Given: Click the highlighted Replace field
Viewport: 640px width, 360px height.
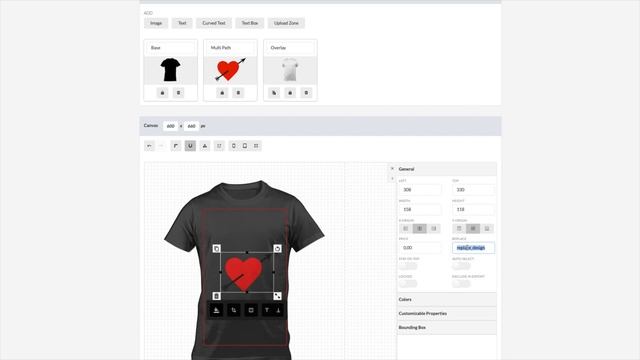Looking at the screenshot, I should [473, 248].
